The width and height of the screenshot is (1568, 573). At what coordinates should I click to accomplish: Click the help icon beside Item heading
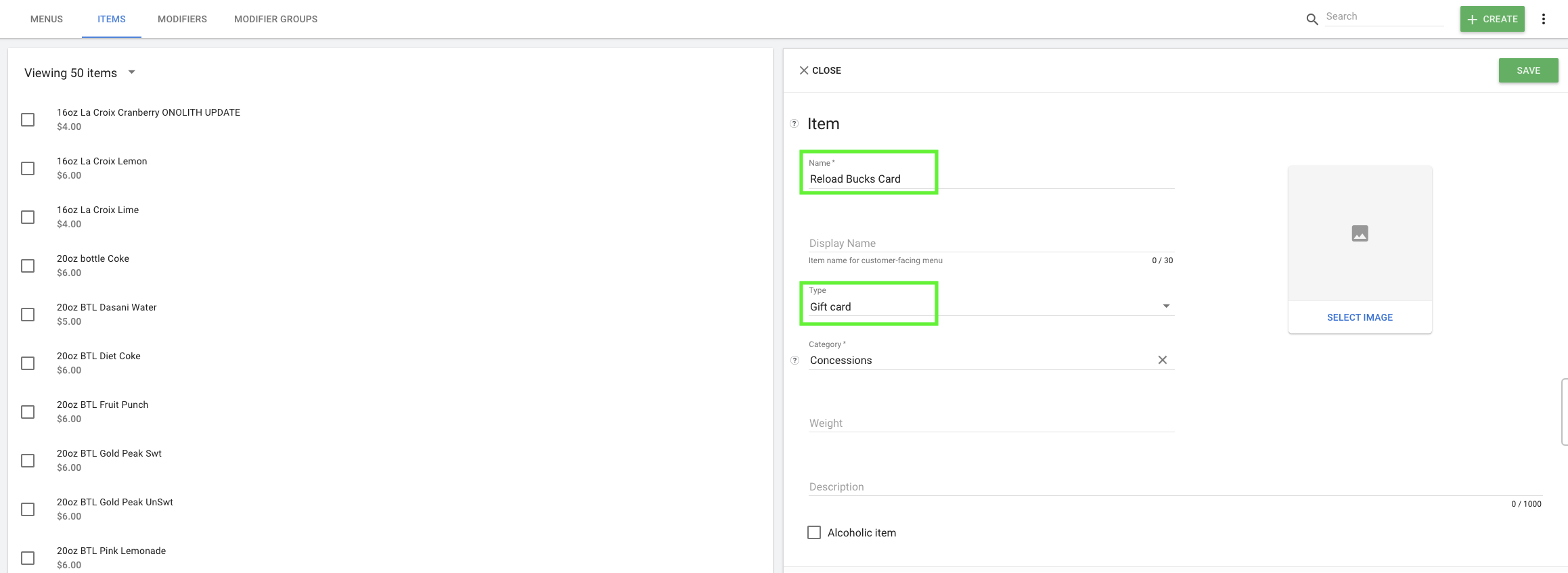tap(794, 124)
